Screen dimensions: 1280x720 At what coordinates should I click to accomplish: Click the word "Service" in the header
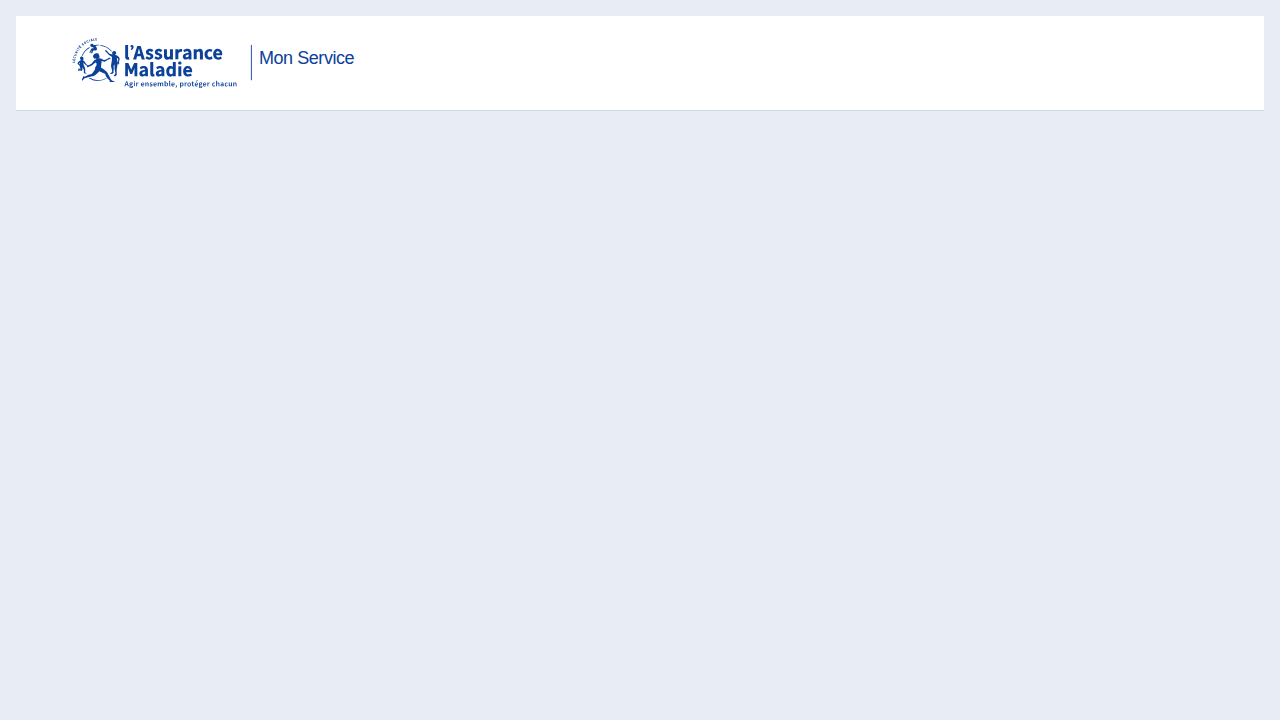point(326,58)
